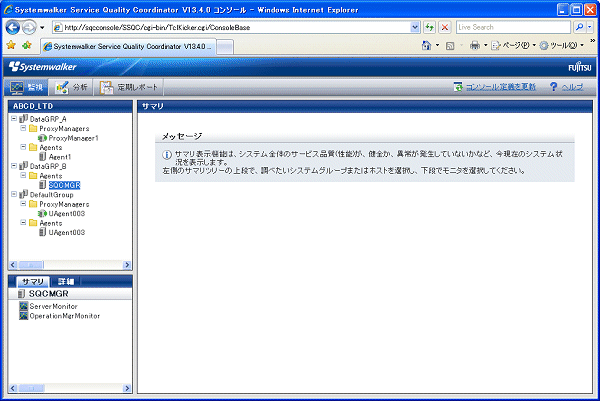Screen dimensions: 600x401
Task: Click the blue question mark help icon
Action: 553,86
